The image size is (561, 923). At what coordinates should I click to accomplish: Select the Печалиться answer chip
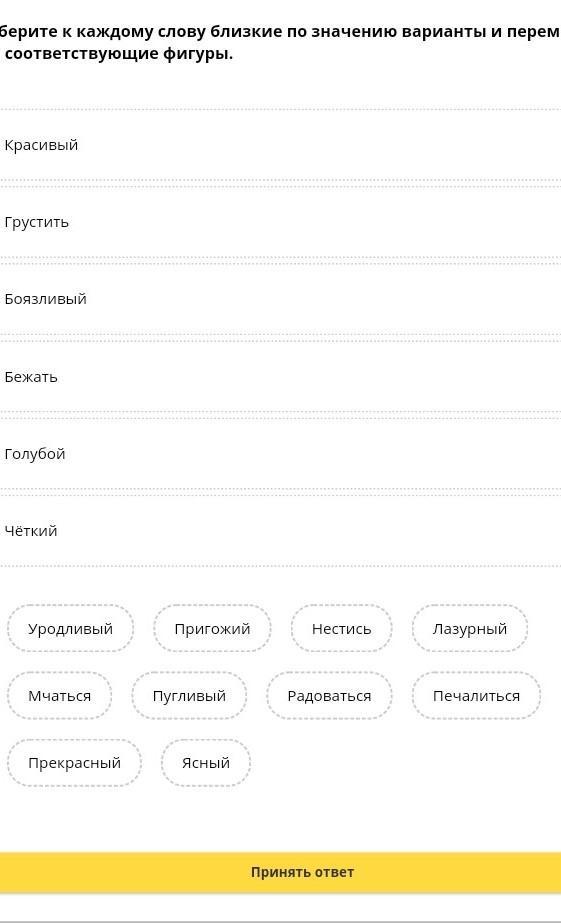pos(476,696)
